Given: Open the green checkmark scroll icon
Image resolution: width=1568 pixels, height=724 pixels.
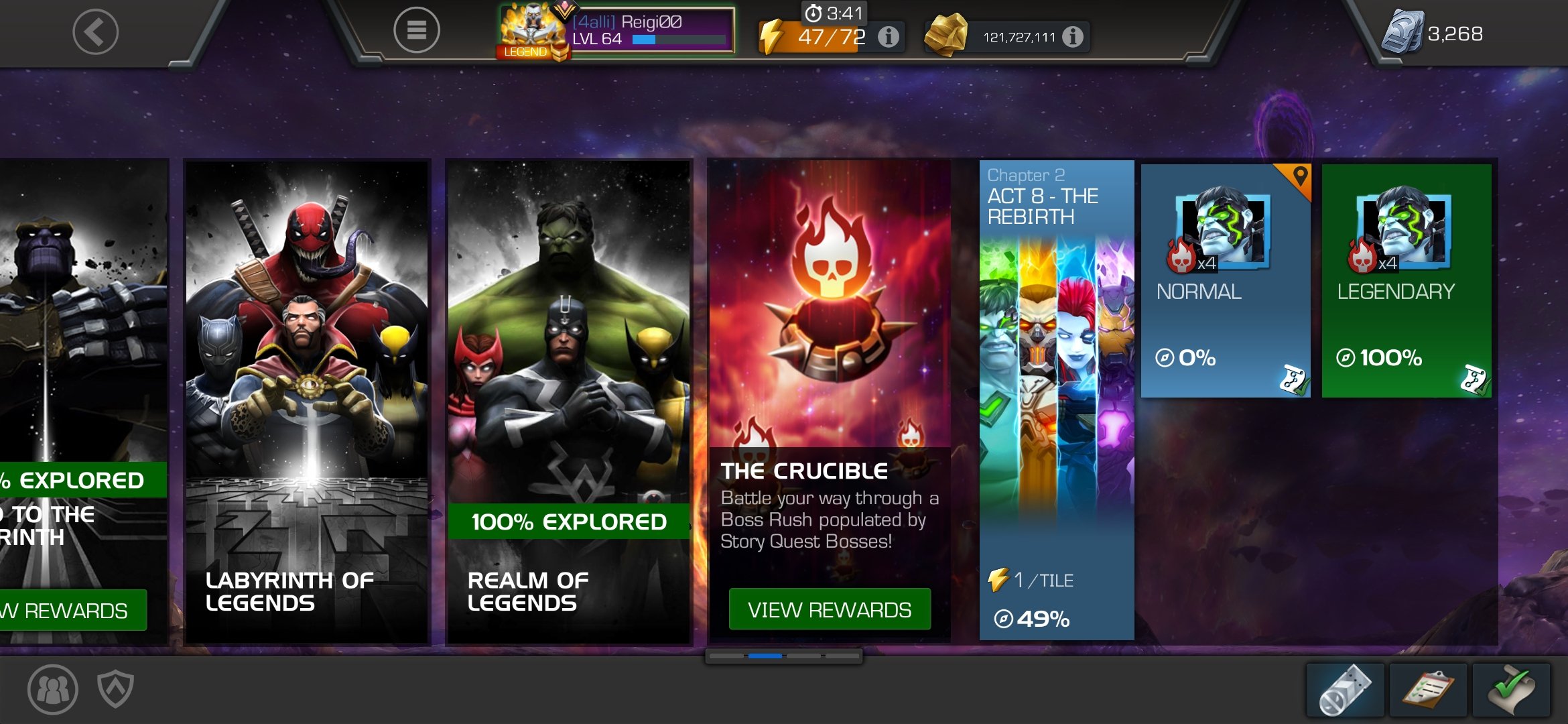Looking at the screenshot, I should point(1511,690).
